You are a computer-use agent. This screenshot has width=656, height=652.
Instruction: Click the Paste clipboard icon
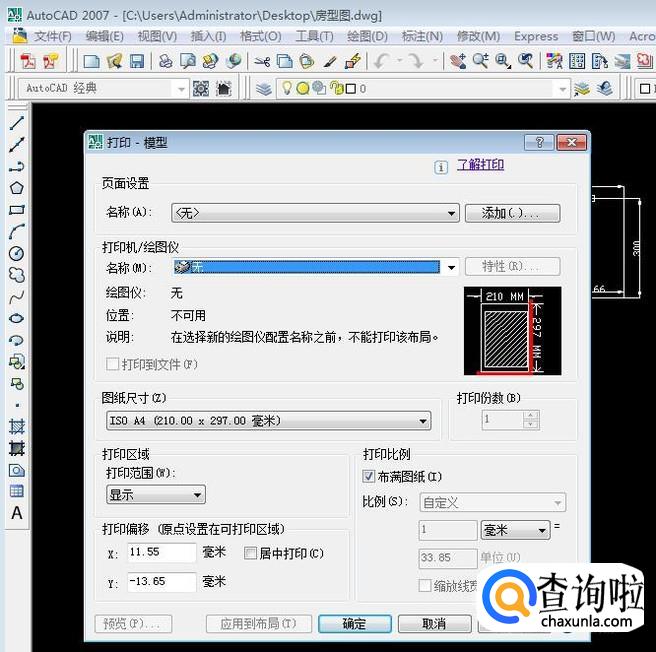pyautogui.click(x=307, y=62)
